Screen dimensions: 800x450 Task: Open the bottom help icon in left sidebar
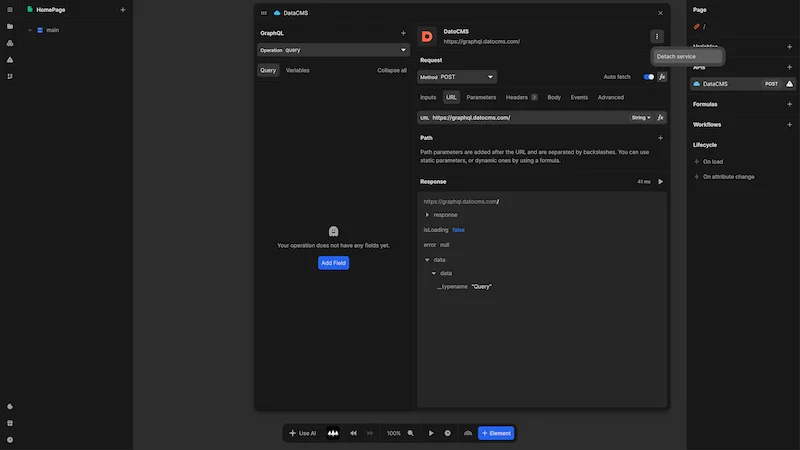[x=10, y=440]
